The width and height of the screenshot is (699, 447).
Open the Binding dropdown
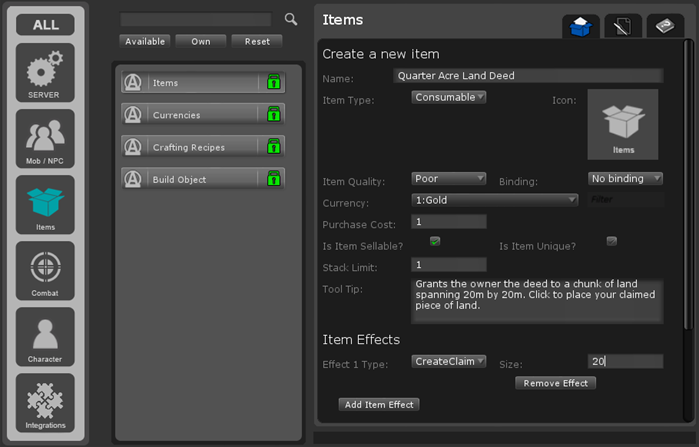coord(625,179)
